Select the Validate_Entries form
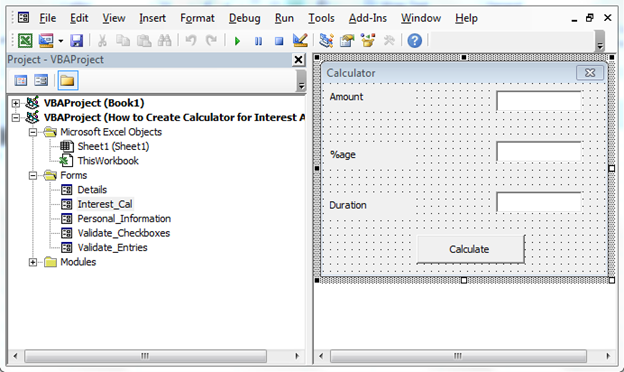 (112, 247)
